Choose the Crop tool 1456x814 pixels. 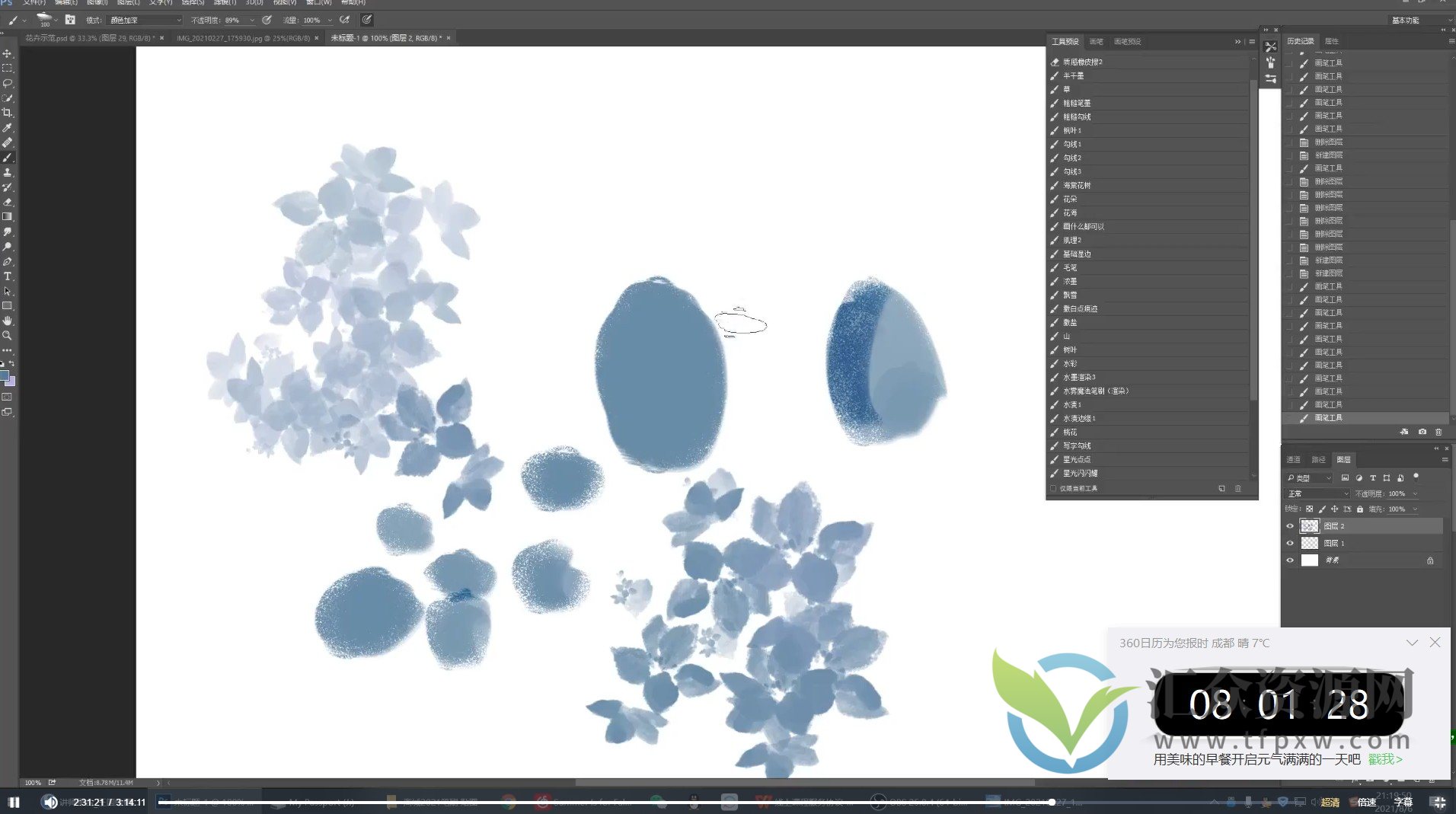point(8,113)
